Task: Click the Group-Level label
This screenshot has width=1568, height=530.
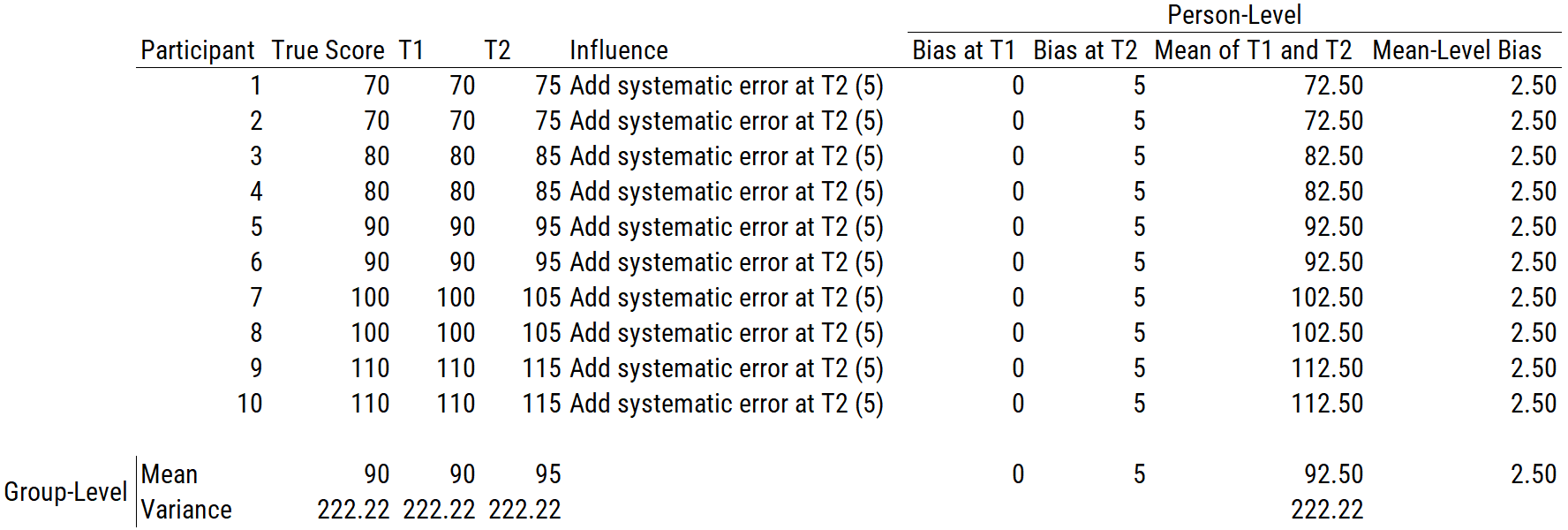Action: [65, 492]
